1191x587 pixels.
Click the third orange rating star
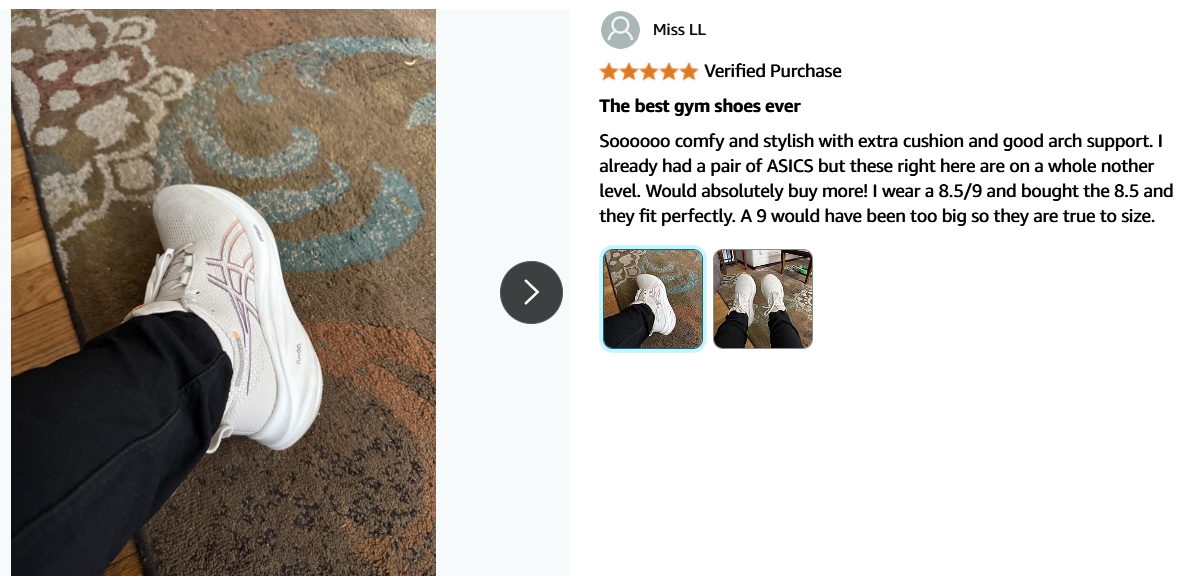(x=649, y=71)
